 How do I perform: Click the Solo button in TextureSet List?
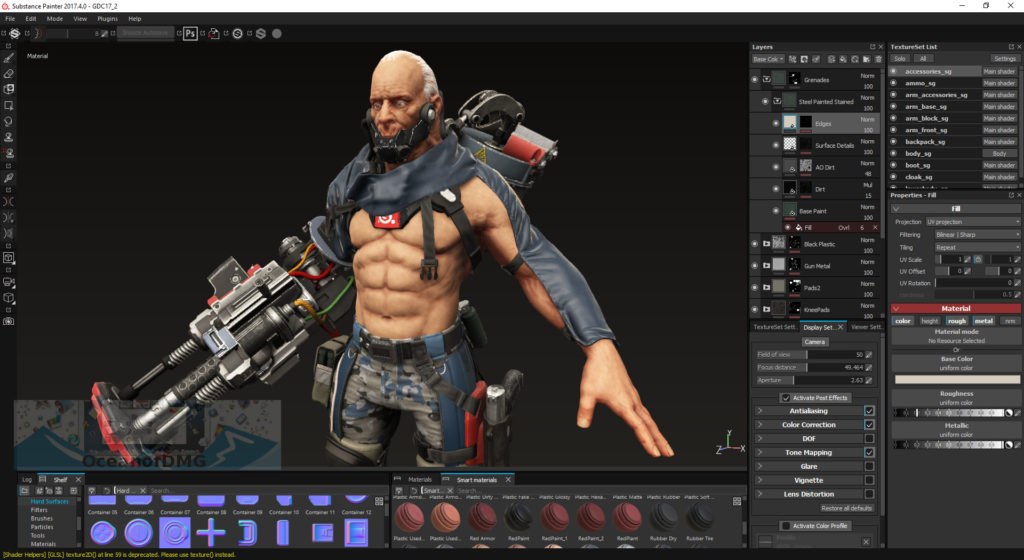pyautogui.click(x=900, y=59)
